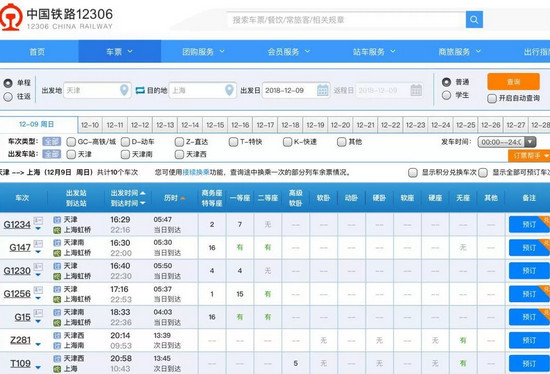The image size is (550, 374).
Task: Open the return date calendar icon
Action: coord(416,90)
